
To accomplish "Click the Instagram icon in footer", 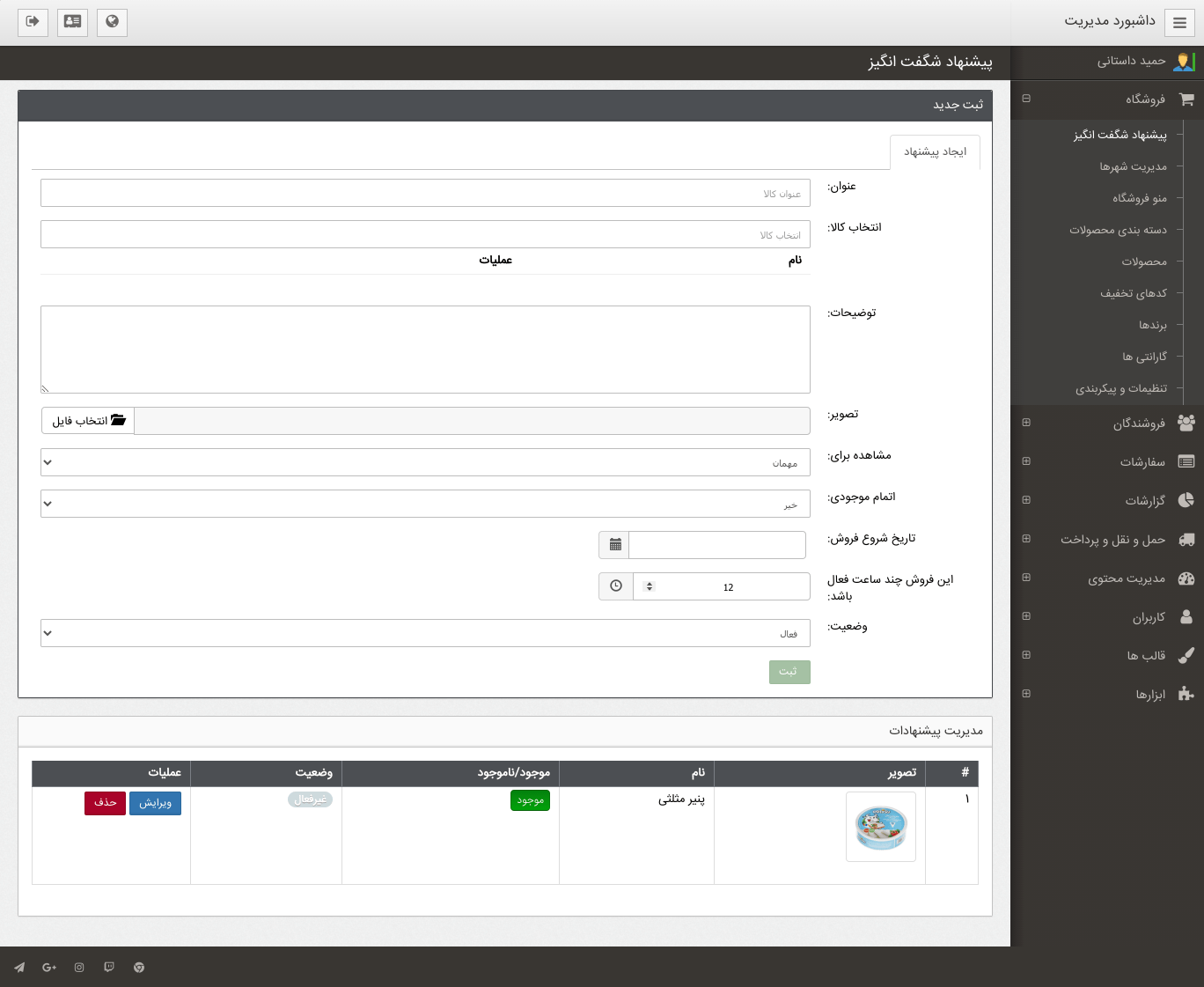I will [x=79, y=968].
